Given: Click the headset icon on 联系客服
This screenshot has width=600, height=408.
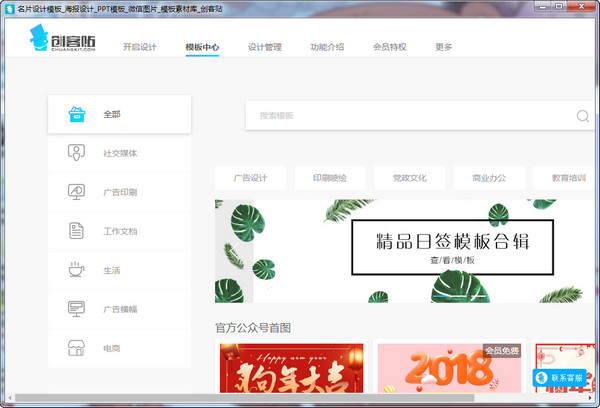Looking at the screenshot, I should 541,378.
